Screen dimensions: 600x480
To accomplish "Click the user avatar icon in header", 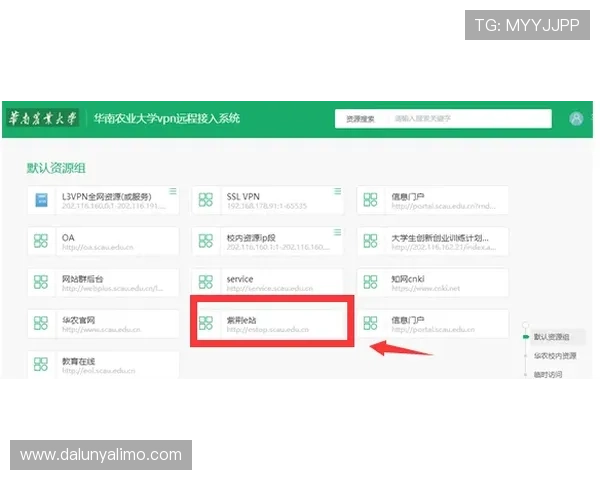I will coord(576,118).
